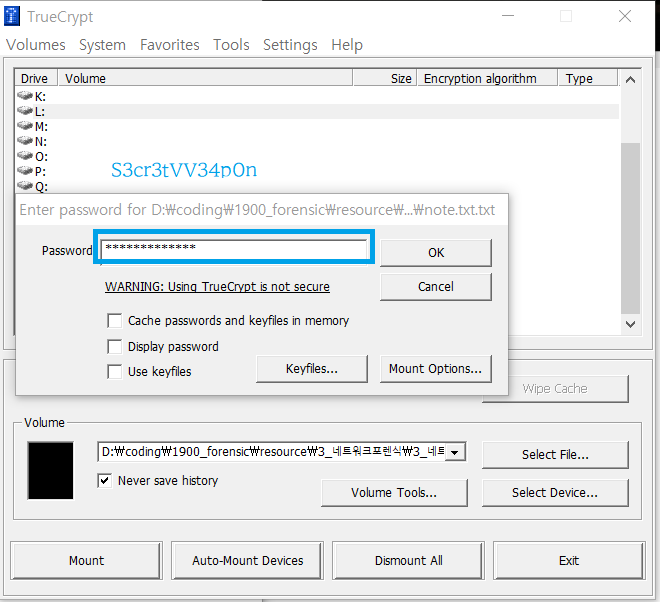Click Auto-Mount Devices
Image resolution: width=660 pixels, height=602 pixels.
click(248, 561)
